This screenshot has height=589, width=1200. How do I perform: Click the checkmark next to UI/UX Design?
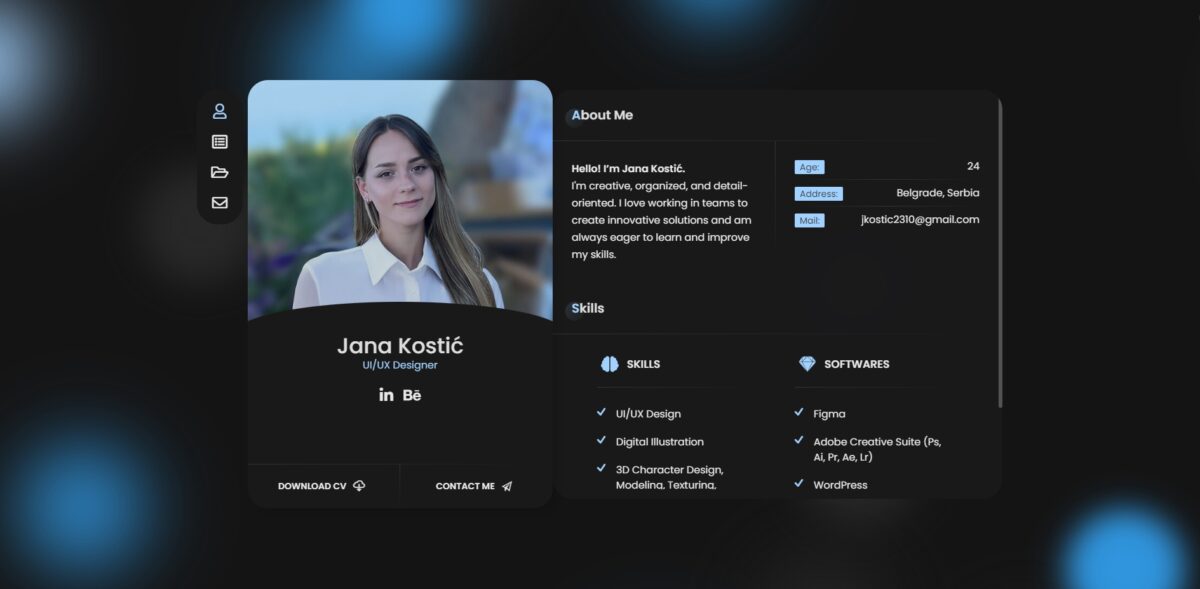pos(601,412)
